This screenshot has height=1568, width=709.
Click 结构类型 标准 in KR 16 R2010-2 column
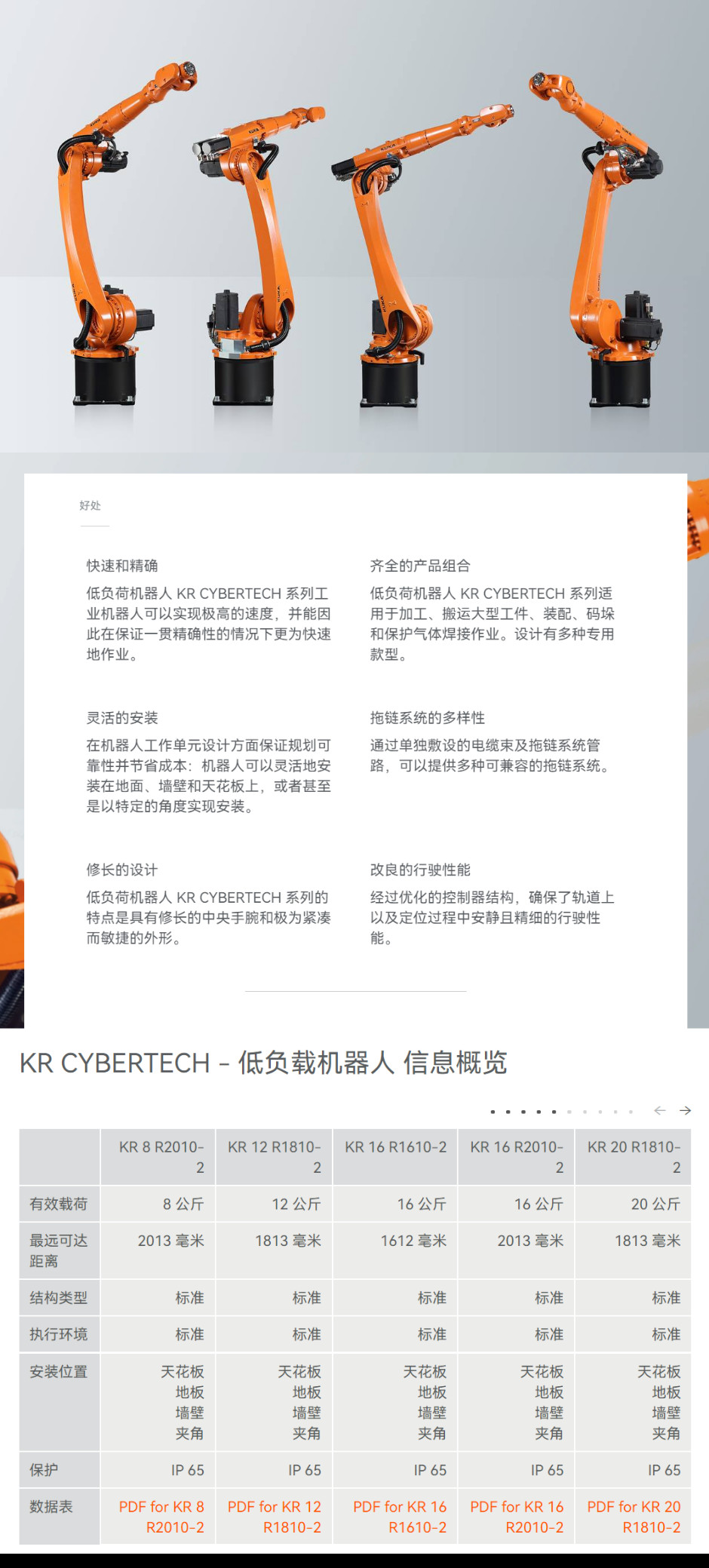pos(549,1298)
